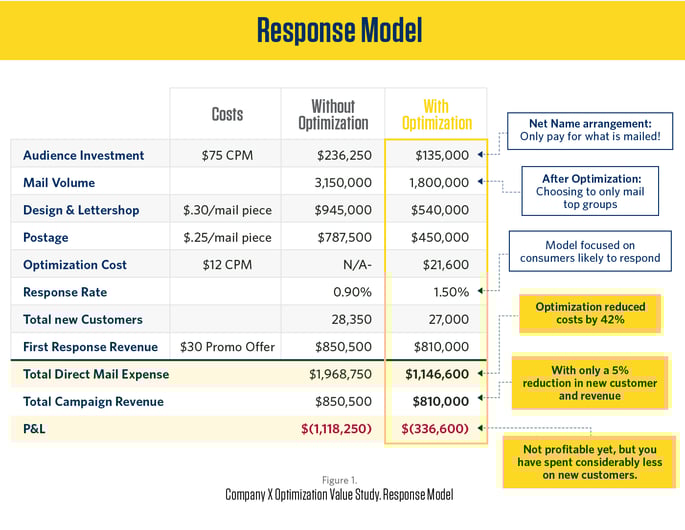Click the '$1,968,750' total expense value

pyautogui.click(x=340, y=374)
